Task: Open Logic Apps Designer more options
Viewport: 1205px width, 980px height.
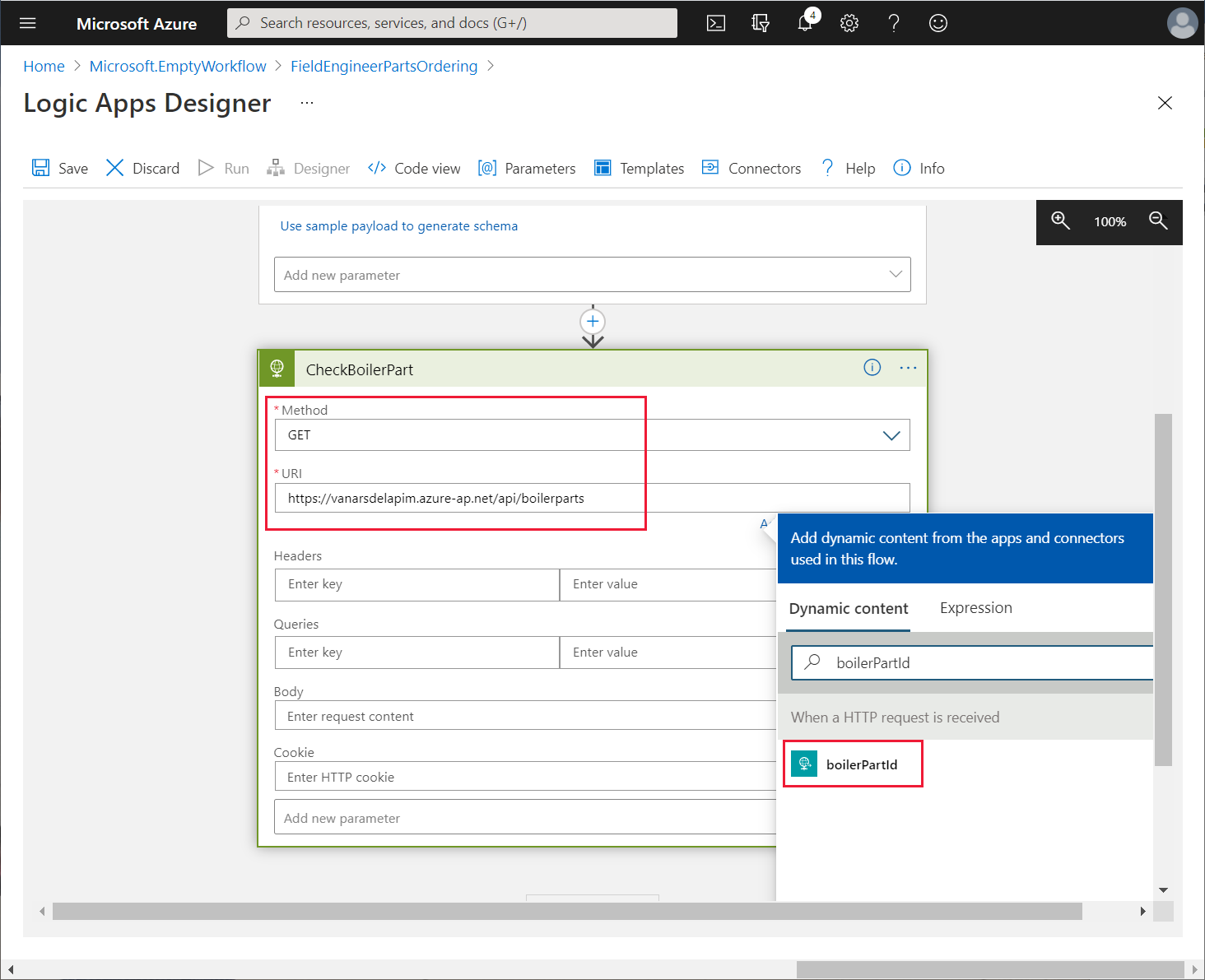Action: click(307, 103)
